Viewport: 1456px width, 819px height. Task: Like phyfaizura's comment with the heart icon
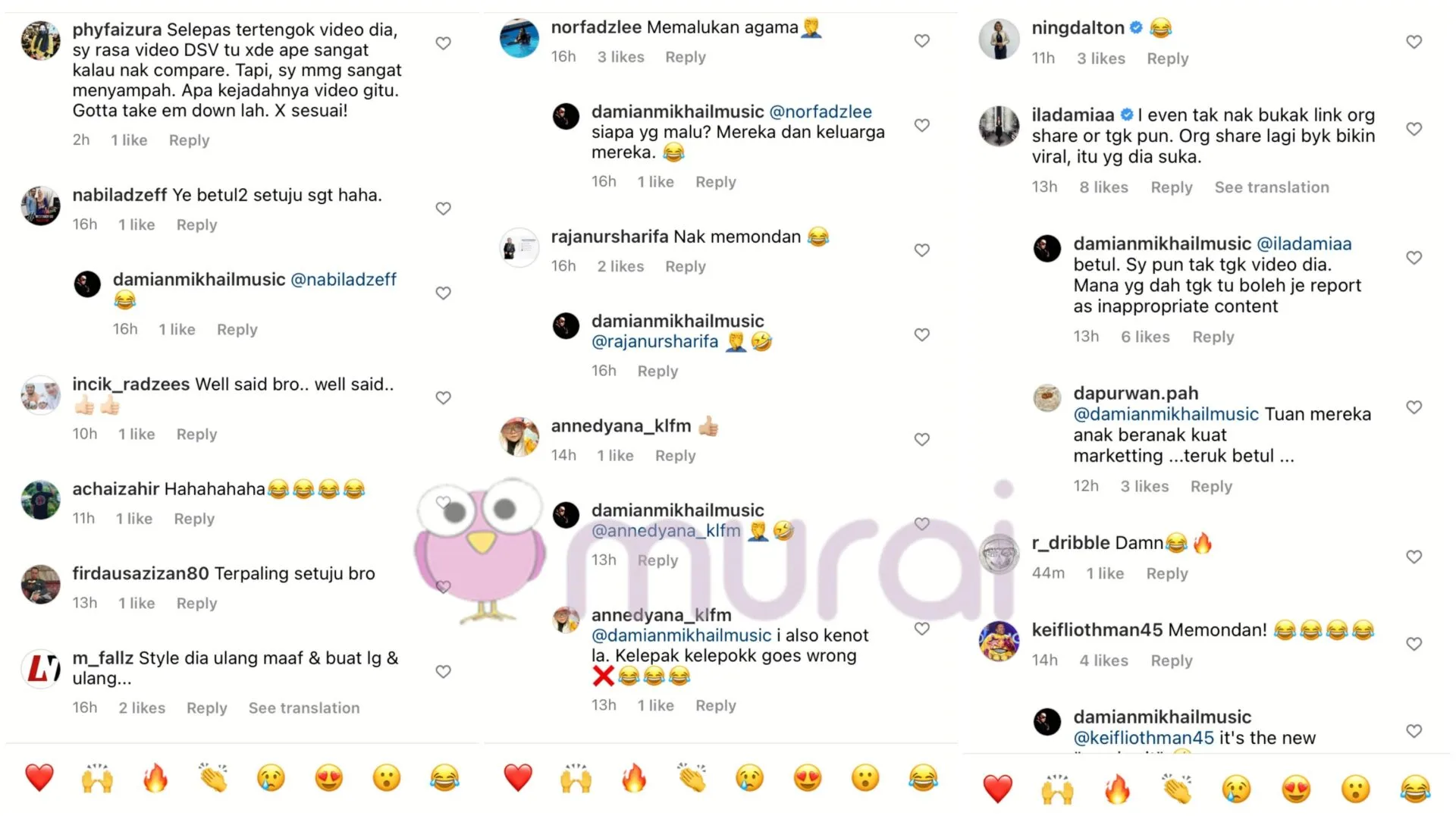point(443,43)
